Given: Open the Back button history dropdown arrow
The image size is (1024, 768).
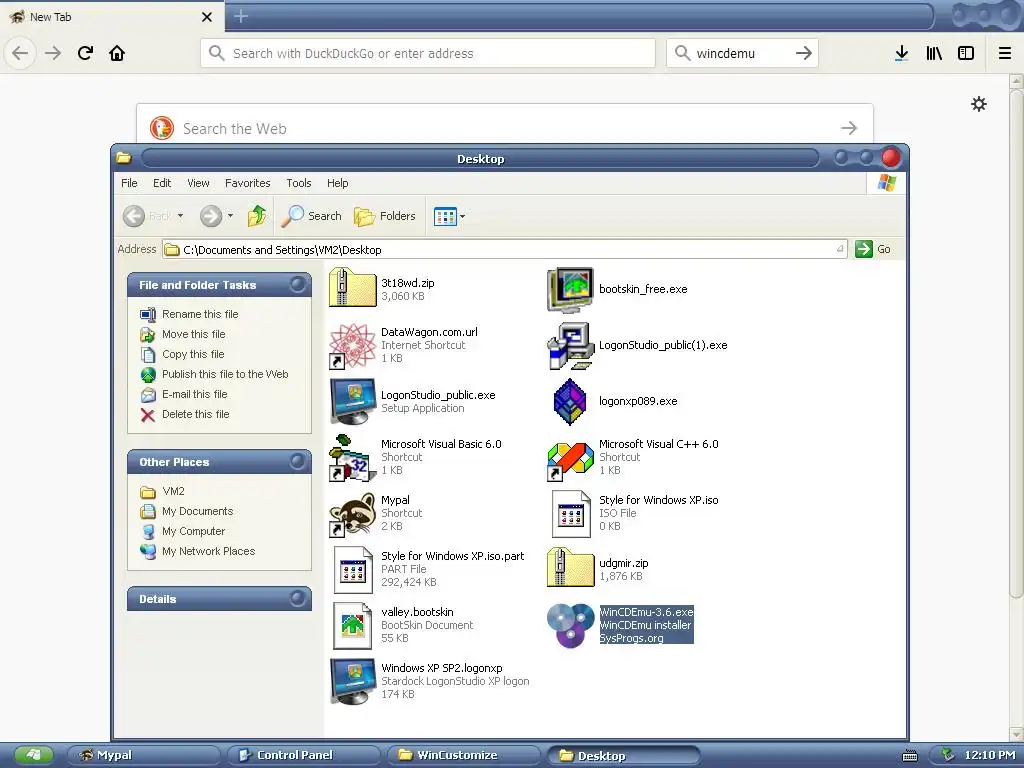Looking at the screenshot, I should pyautogui.click(x=180, y=216).
